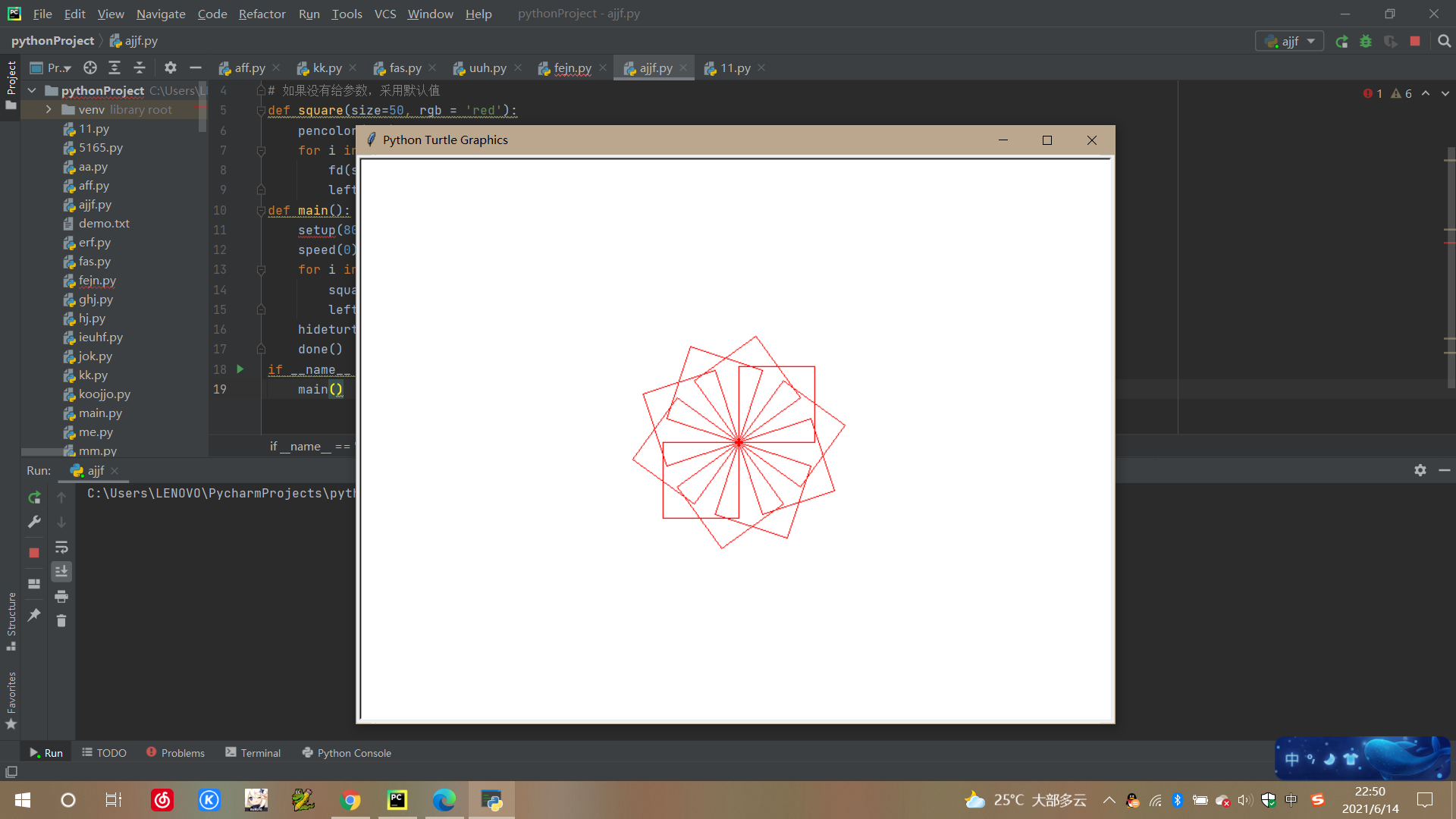Toggle Scroll to End in Run console
1456x819 pixels.
point(61,571)
